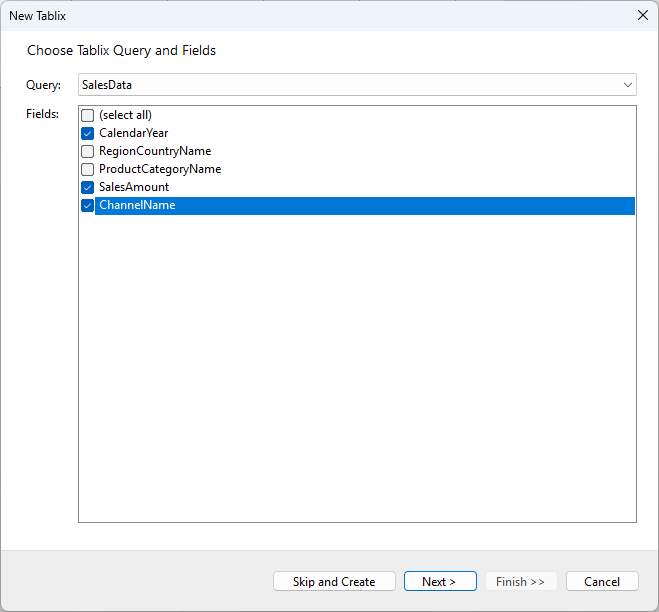Close the New Tablix window

pyautogui.click(x=643, y=16)
